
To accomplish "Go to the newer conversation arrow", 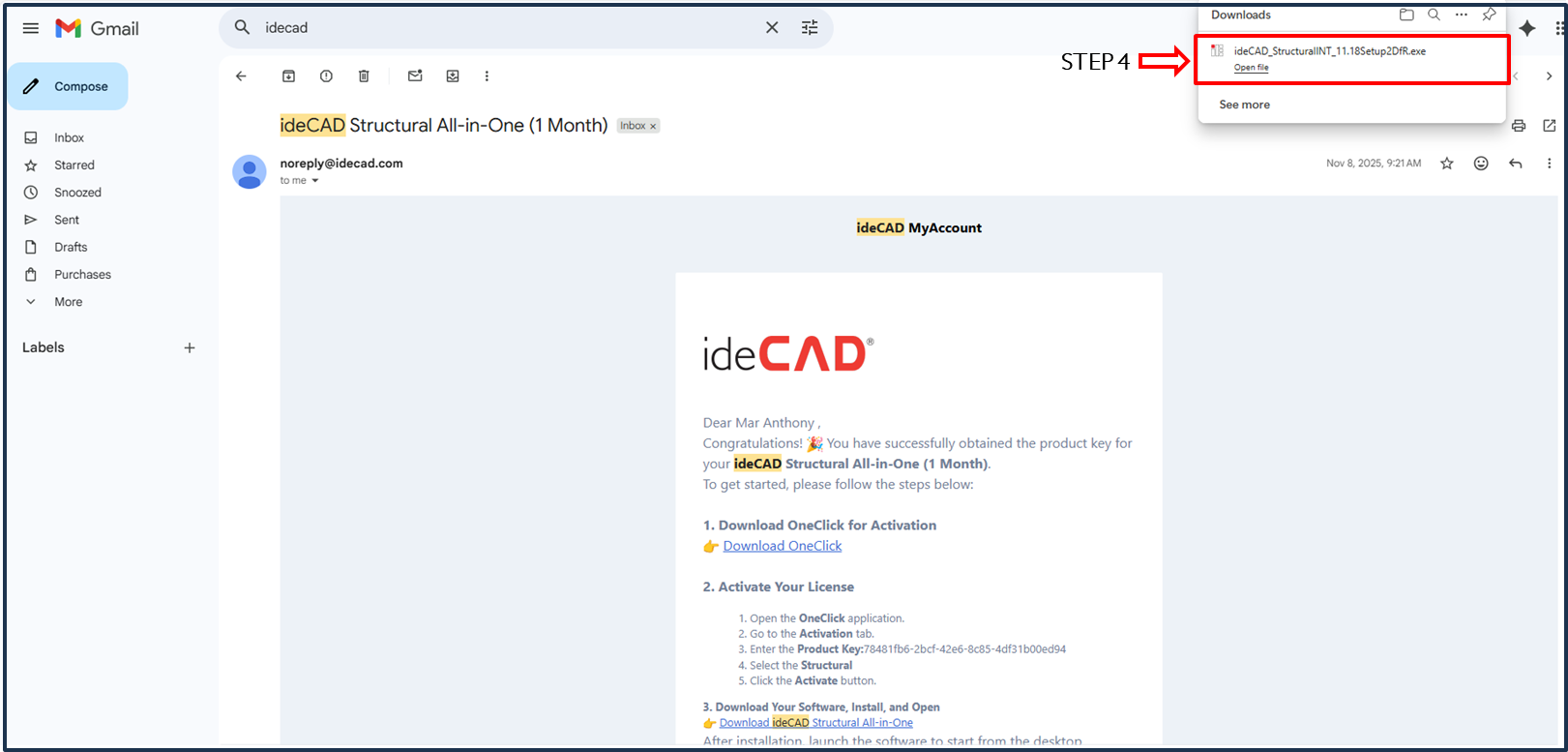I will click(1516, 75).
